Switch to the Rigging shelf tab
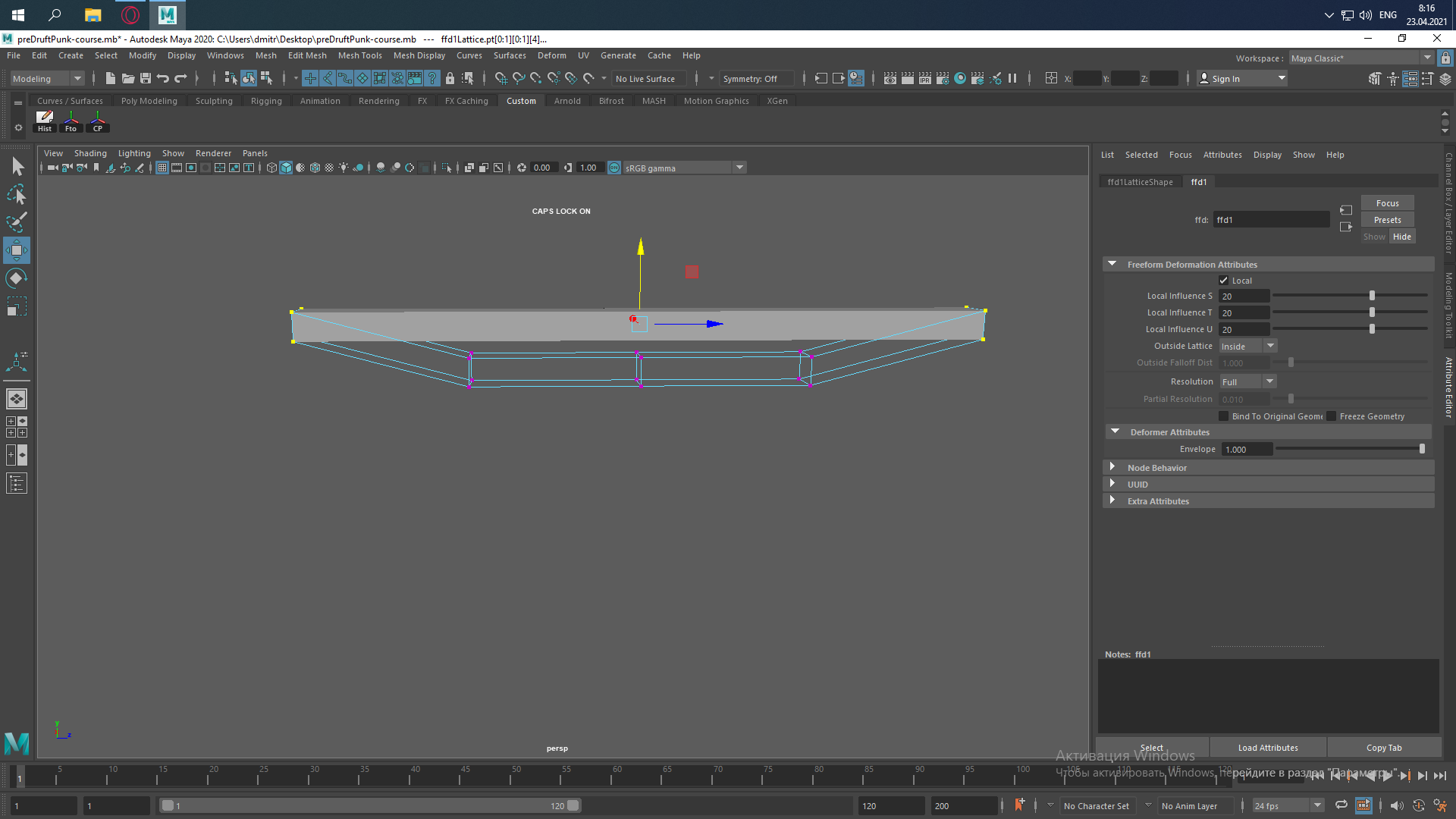This screenshot has height=819, width=1456. click(x=266, y=101)
